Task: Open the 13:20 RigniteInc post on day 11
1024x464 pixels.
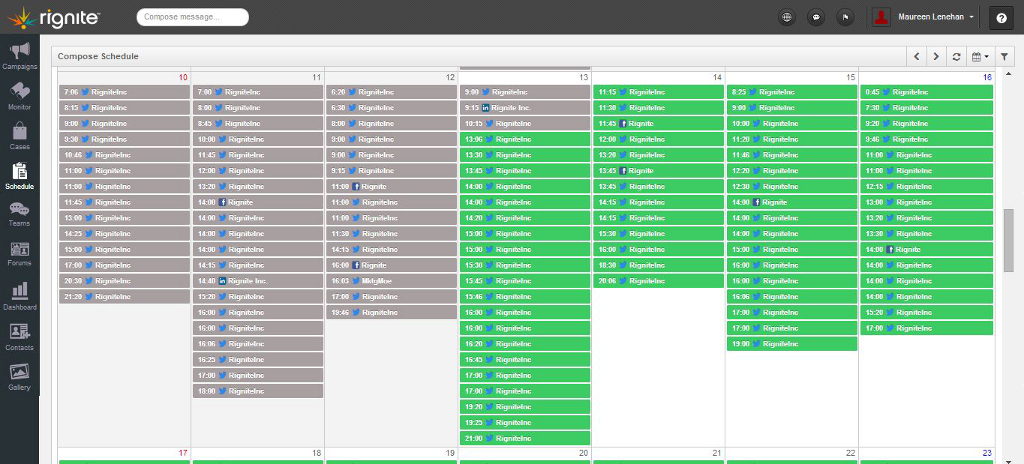Action: [258, 187]
